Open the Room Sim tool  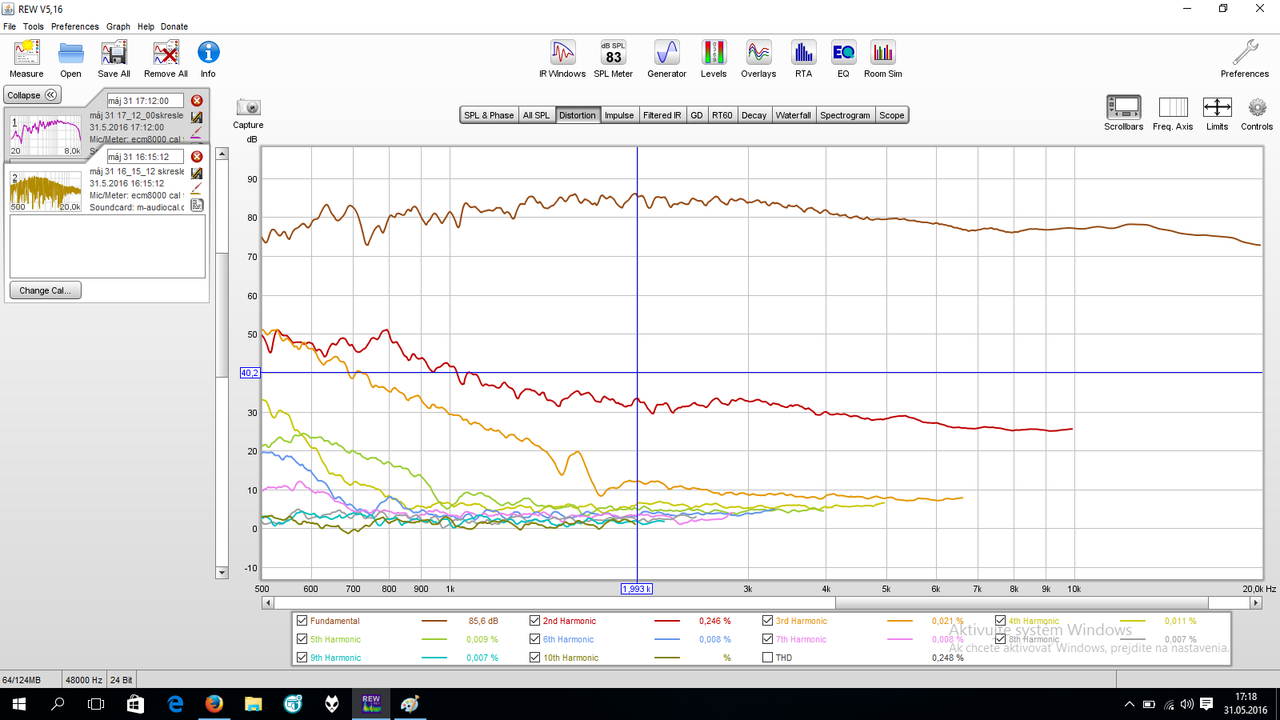click(x=883, y=59)
